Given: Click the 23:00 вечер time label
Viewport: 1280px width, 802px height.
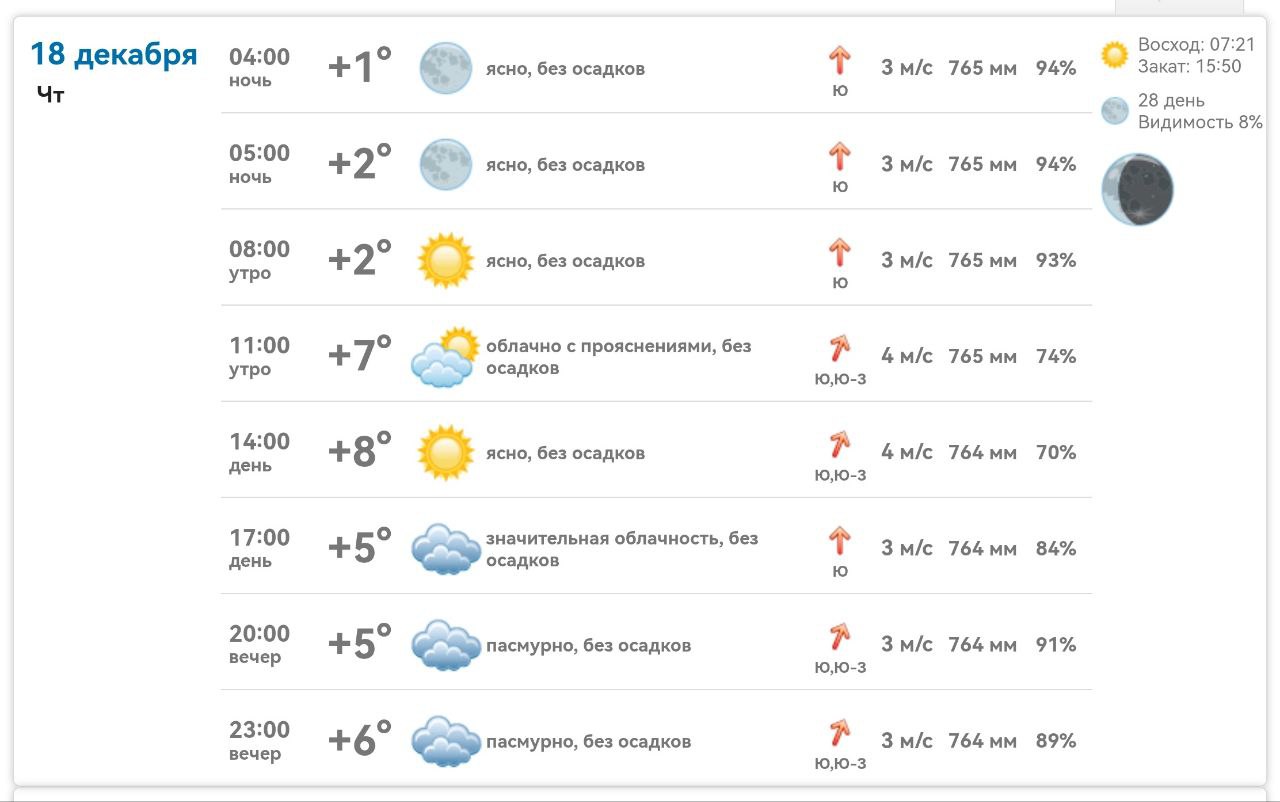Looking at the screenshot, I should click(x=259, y=741).
